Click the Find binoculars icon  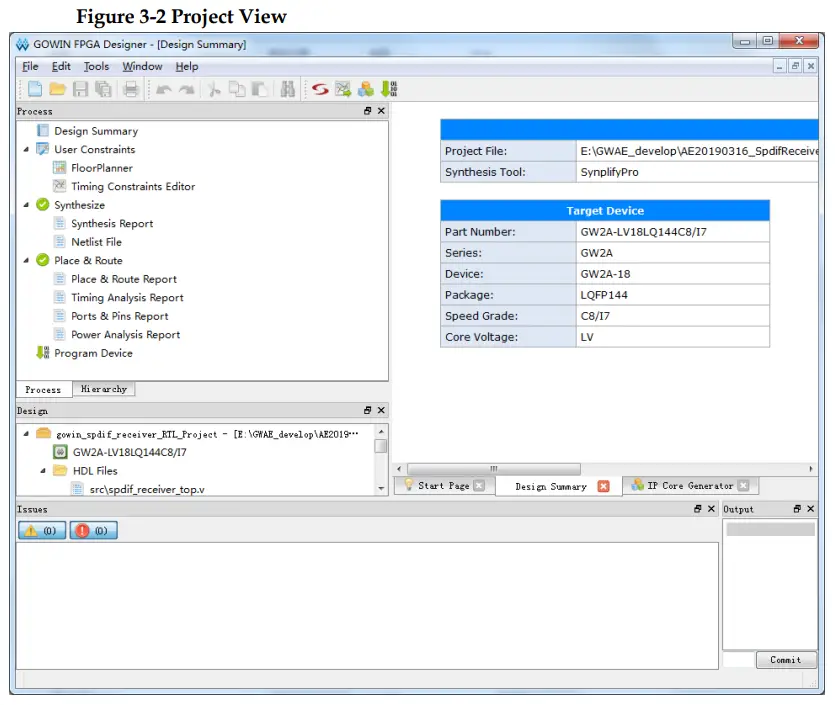(x=288, y=89)
